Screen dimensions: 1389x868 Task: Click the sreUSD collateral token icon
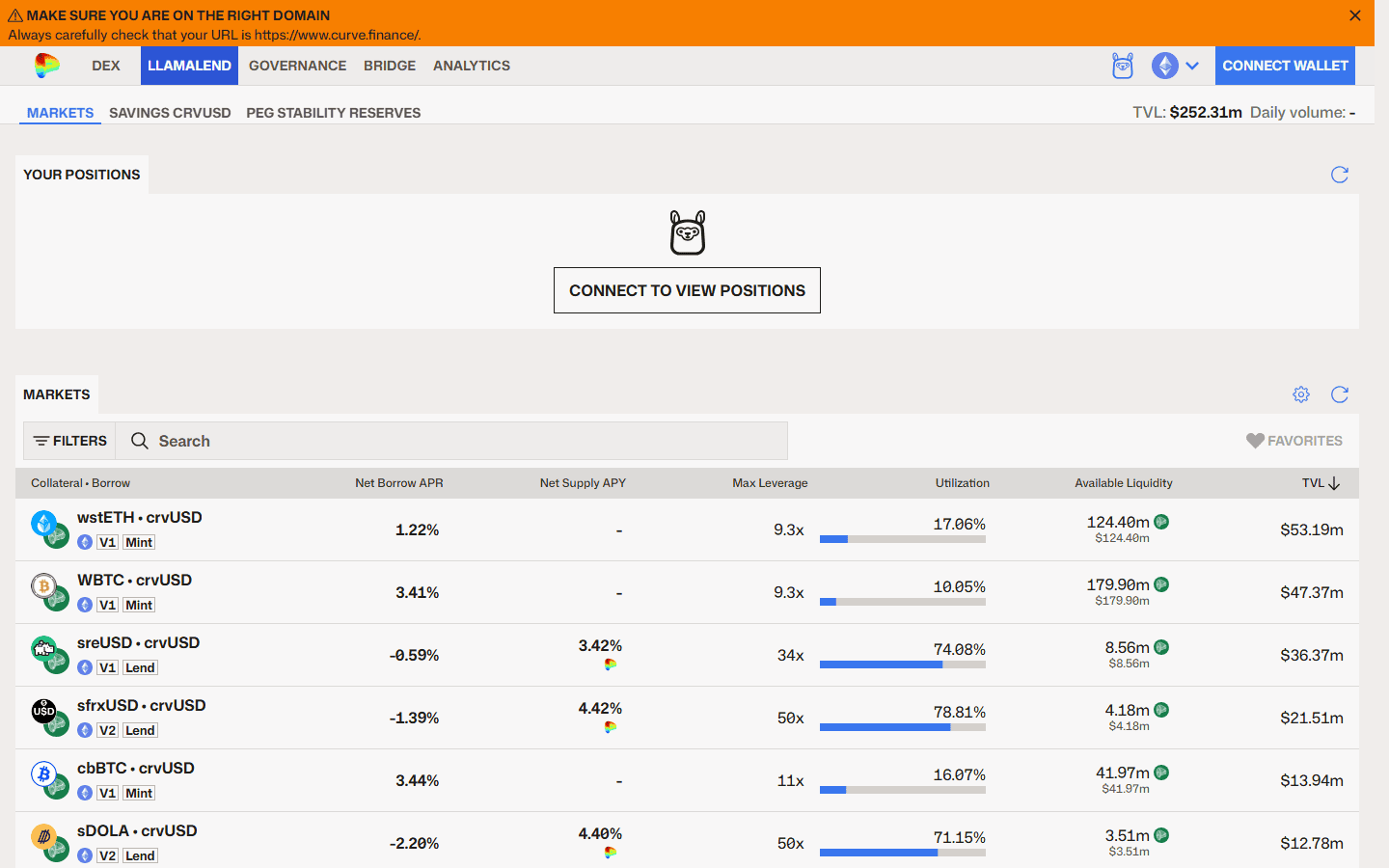click(x=43, y=648)
